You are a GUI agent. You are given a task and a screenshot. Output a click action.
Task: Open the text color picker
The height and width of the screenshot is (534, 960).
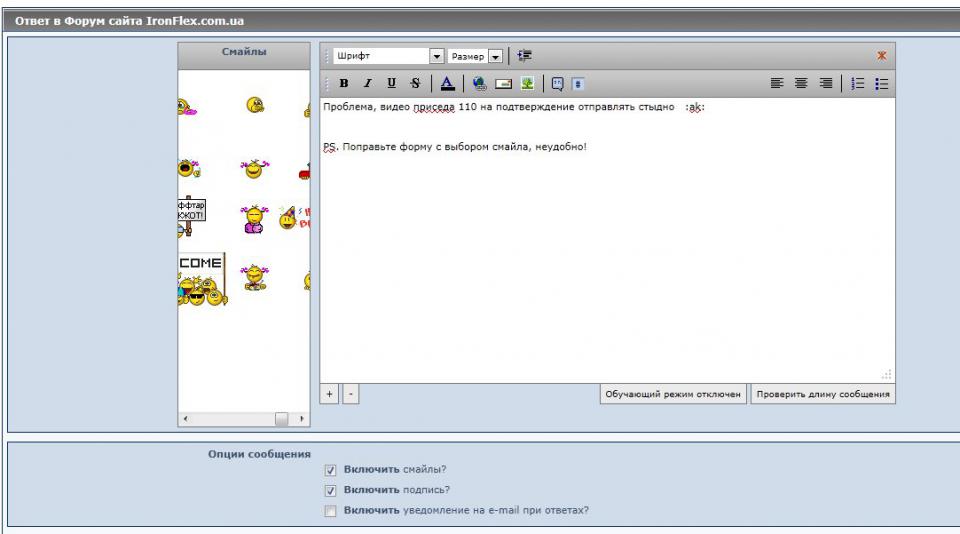pos(447,84)
